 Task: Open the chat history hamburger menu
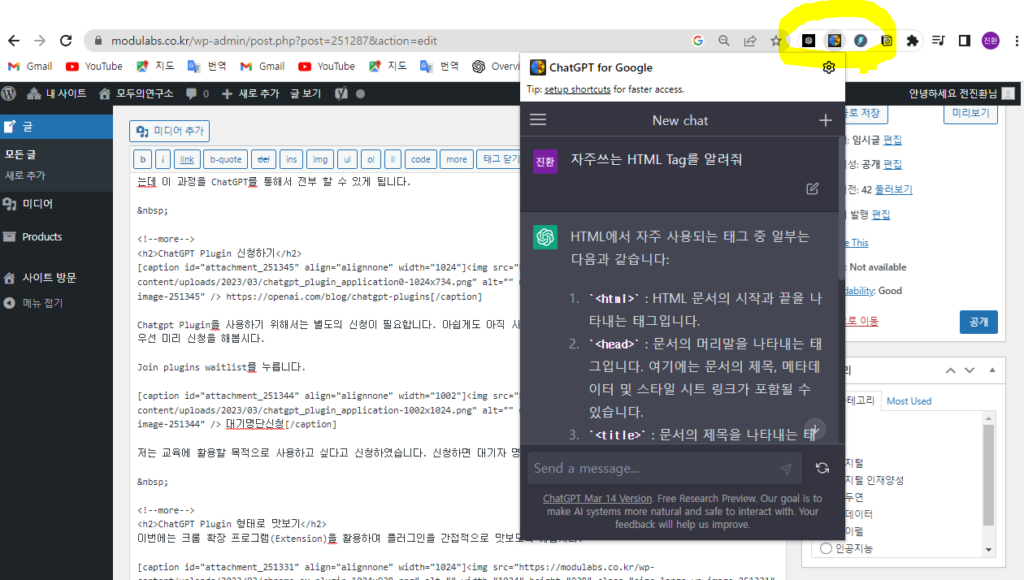click(x=538, y=120)
